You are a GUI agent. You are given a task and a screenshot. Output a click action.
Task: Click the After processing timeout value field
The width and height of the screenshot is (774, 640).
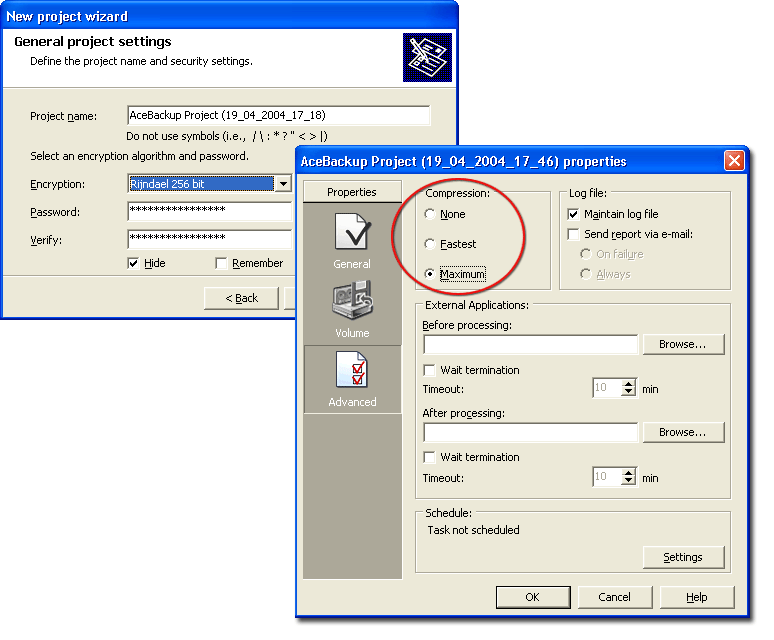click(x=607, y=477)
